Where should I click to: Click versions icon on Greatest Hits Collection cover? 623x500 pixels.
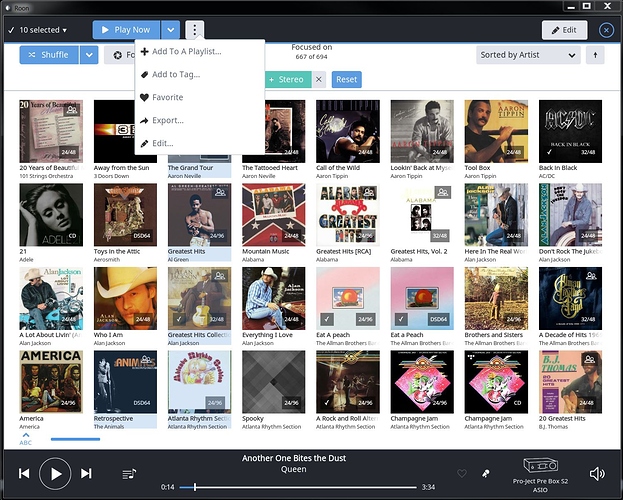(220, 276)
